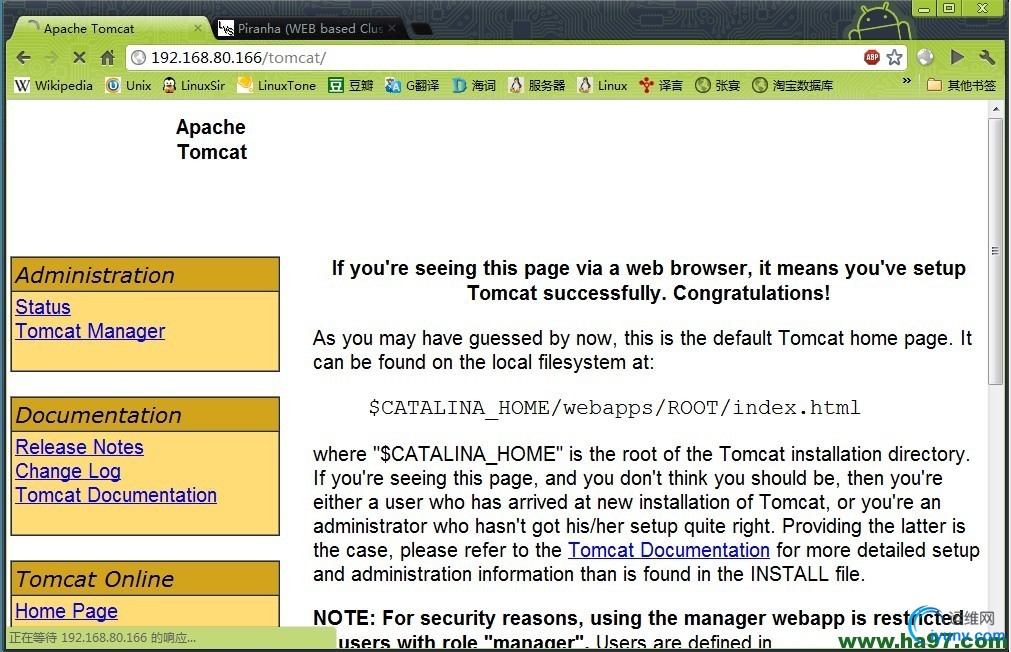The image size is (1011, 652).
Task: Open the 其他书签 folder
Action: pyautogui.click(x=961, y=85)
